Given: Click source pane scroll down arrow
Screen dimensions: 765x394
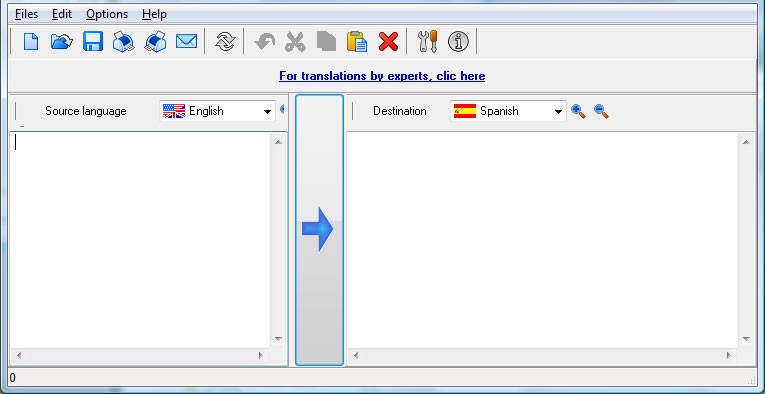Looking at the screenshot, I should (278, 338).
